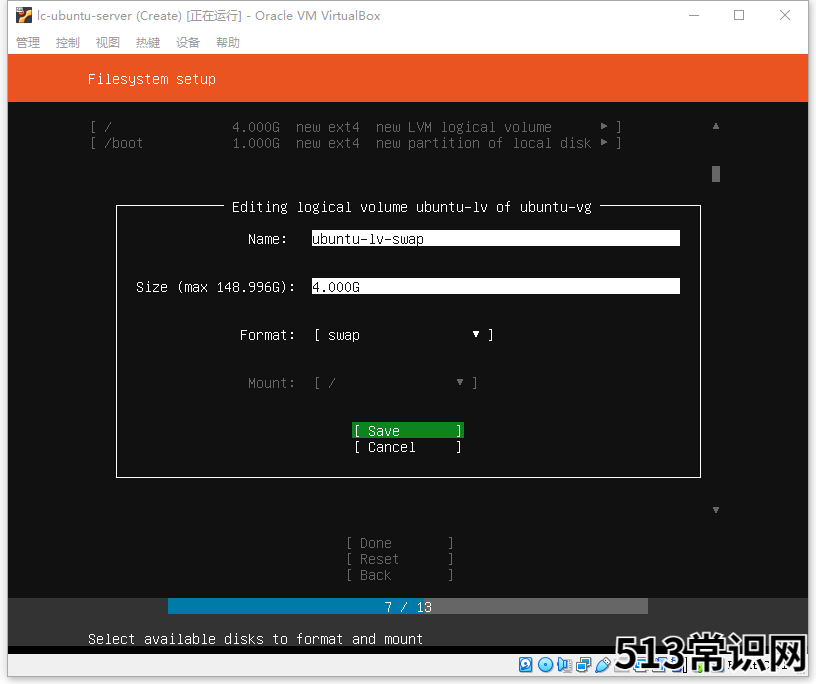Click 'Select available disks to format' hint
Image resolution: width=816 pixels, height=684 pixels.
tap(255, 639)
